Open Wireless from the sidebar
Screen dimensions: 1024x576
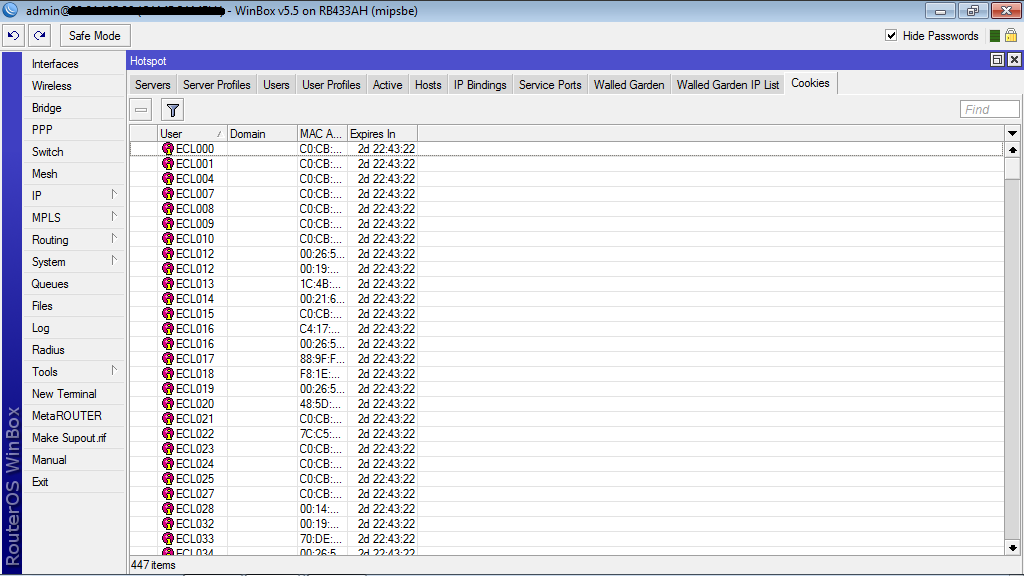point(74,86)
